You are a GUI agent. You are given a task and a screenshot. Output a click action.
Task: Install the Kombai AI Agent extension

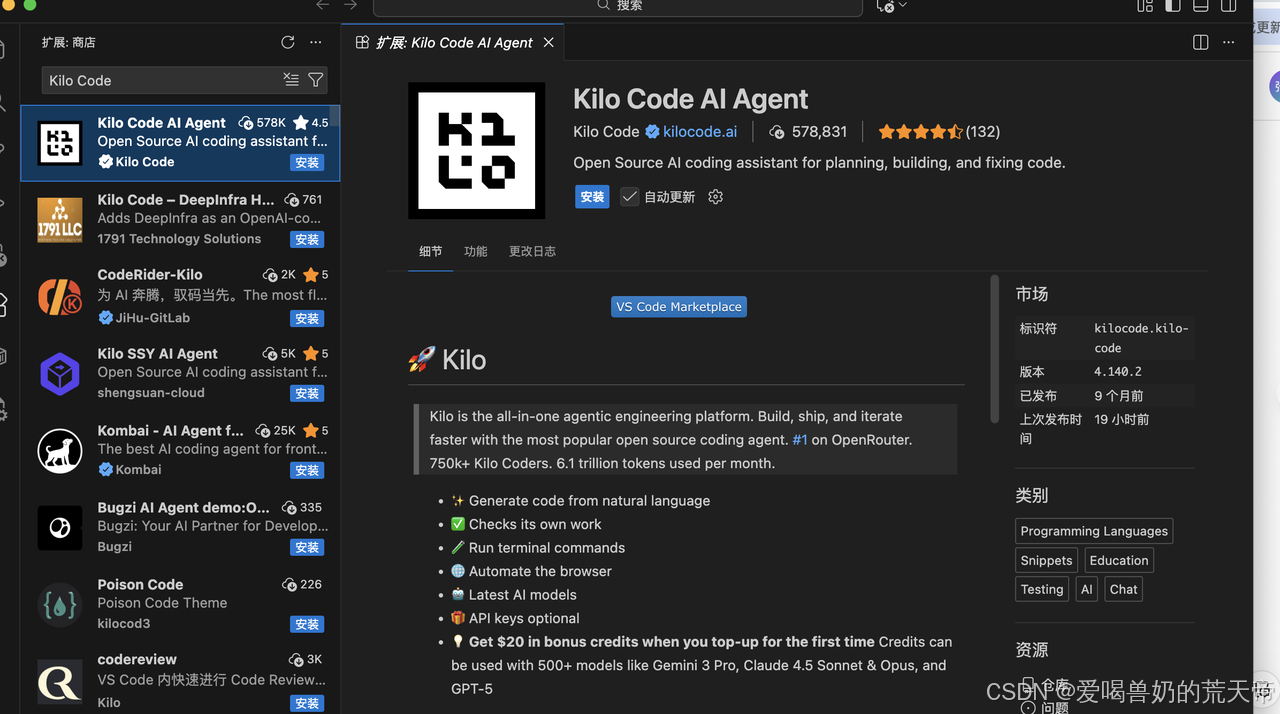[307, 470]
